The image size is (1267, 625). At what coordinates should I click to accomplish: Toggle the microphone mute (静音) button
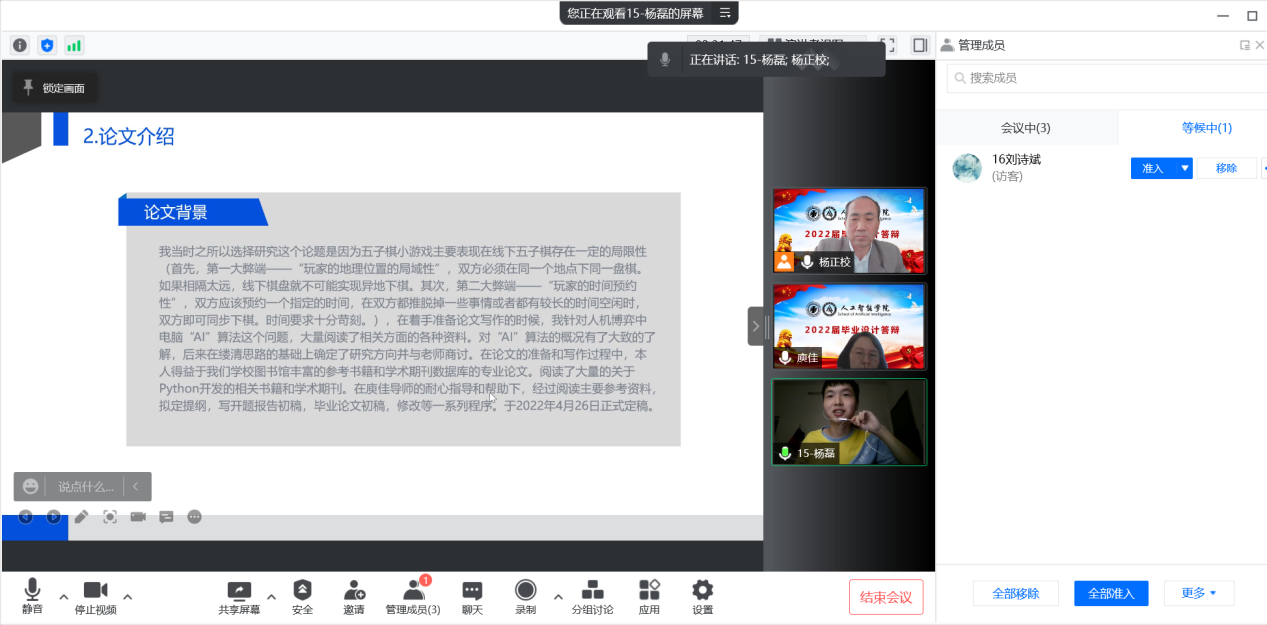pos(32,591)
